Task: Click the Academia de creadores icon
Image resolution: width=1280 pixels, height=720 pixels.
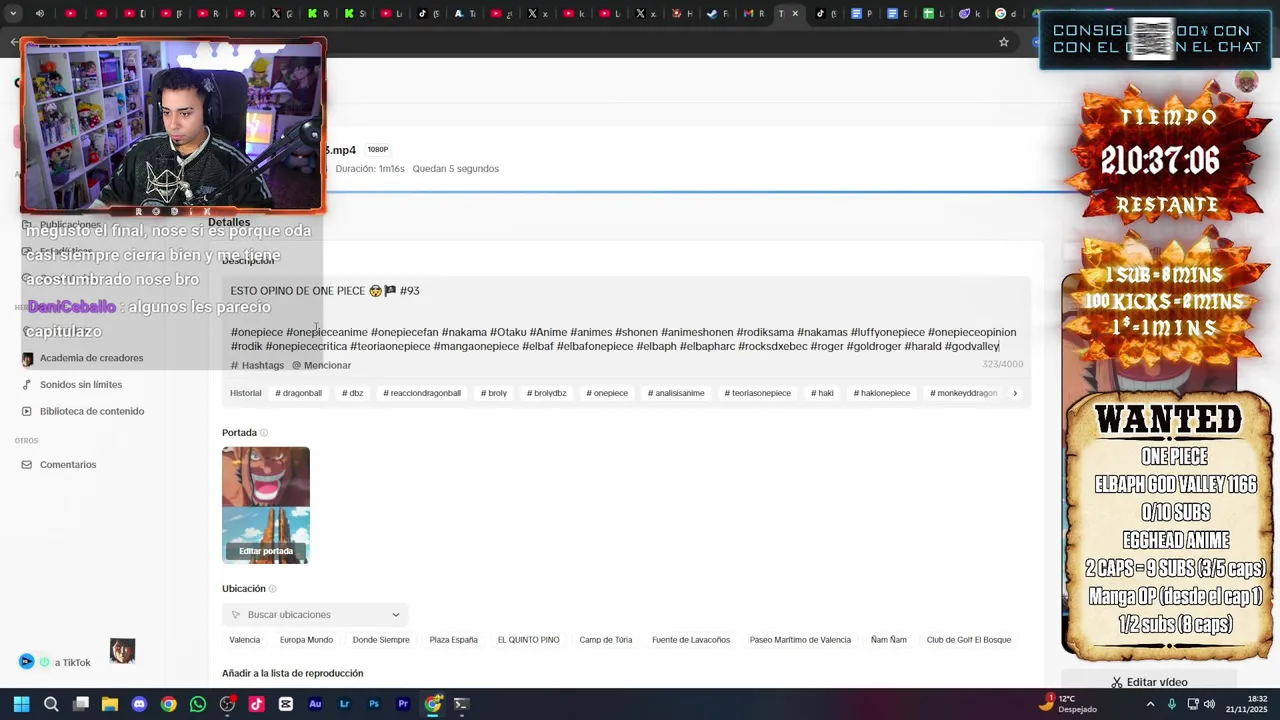Action: click(x=27, y=358)
